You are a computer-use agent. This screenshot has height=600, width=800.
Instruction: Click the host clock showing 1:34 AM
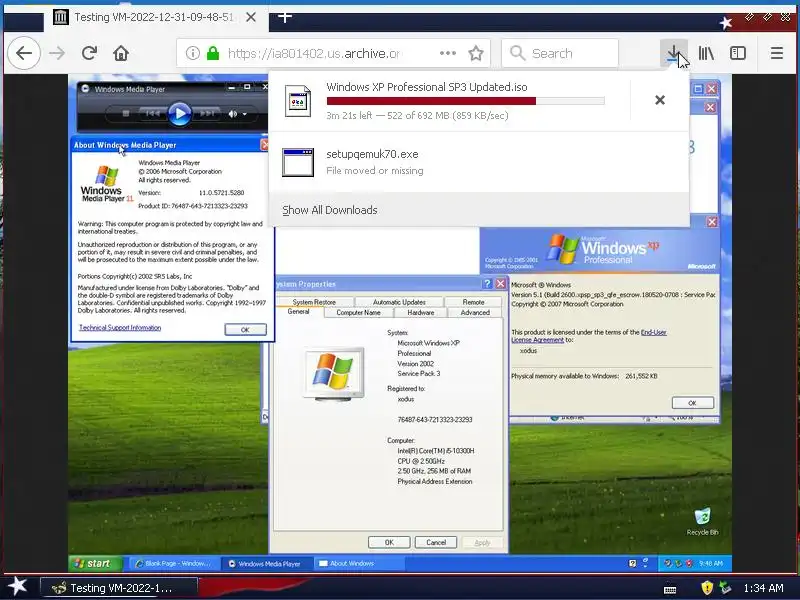764,588
